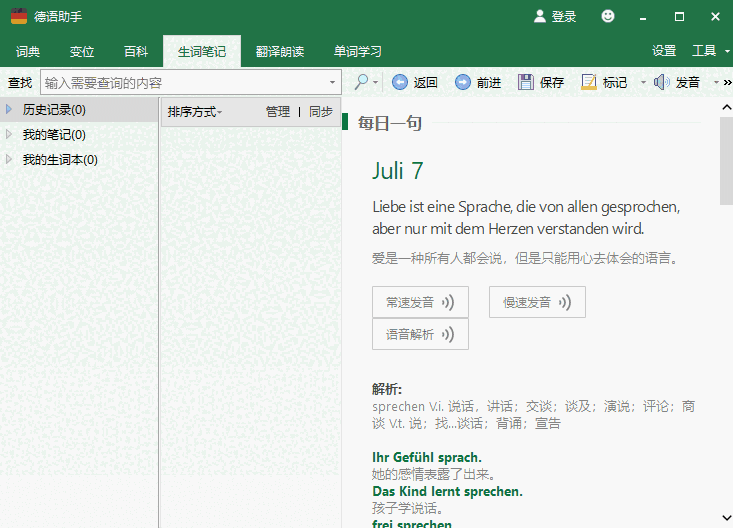Viewport: 733px width, 528px height.
Task: Select 历史记录(0) in the tree
Action: 54,110
